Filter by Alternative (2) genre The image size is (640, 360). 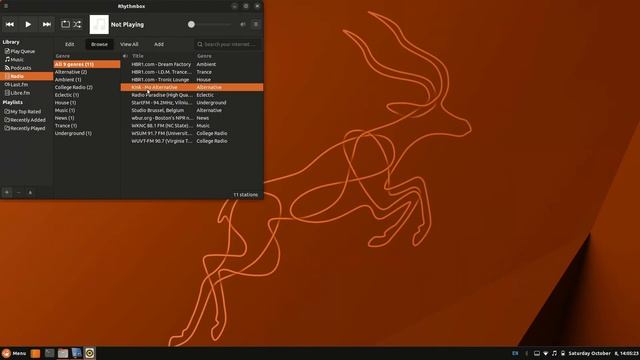click(x=87, y=72)
